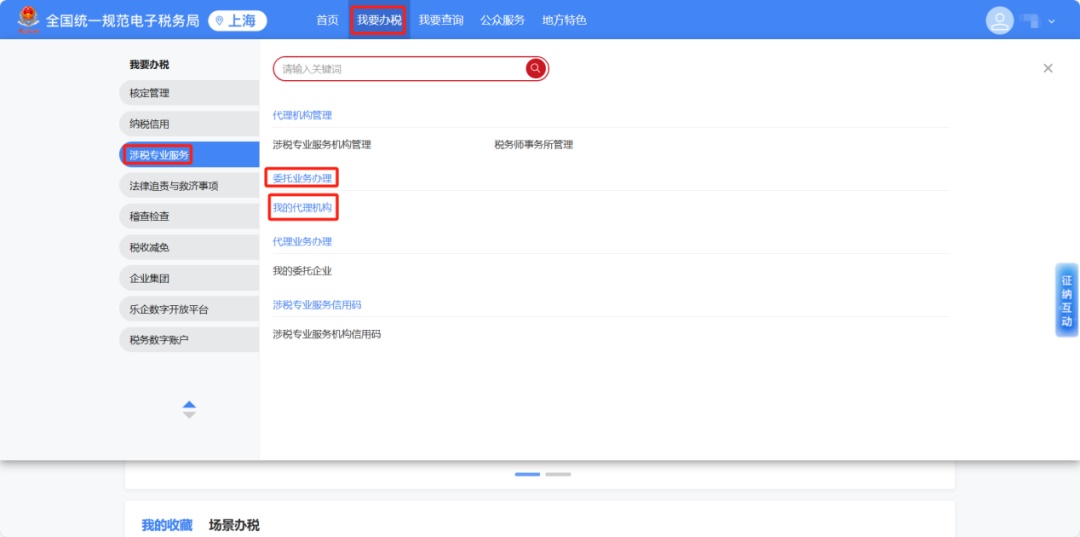This screenshot has width=1080, height=537.
Task: Select 我要查询 in top navigation
Action: point(441,20)
